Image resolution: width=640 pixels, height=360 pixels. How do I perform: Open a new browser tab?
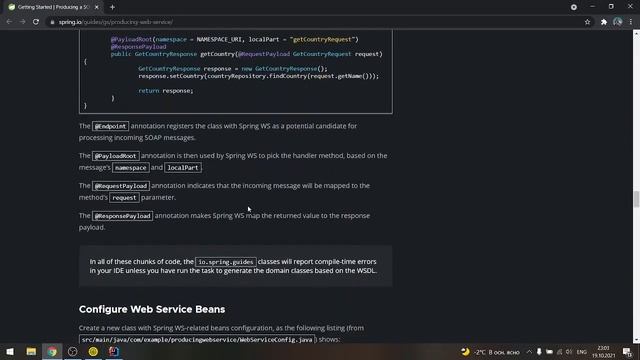112,7
